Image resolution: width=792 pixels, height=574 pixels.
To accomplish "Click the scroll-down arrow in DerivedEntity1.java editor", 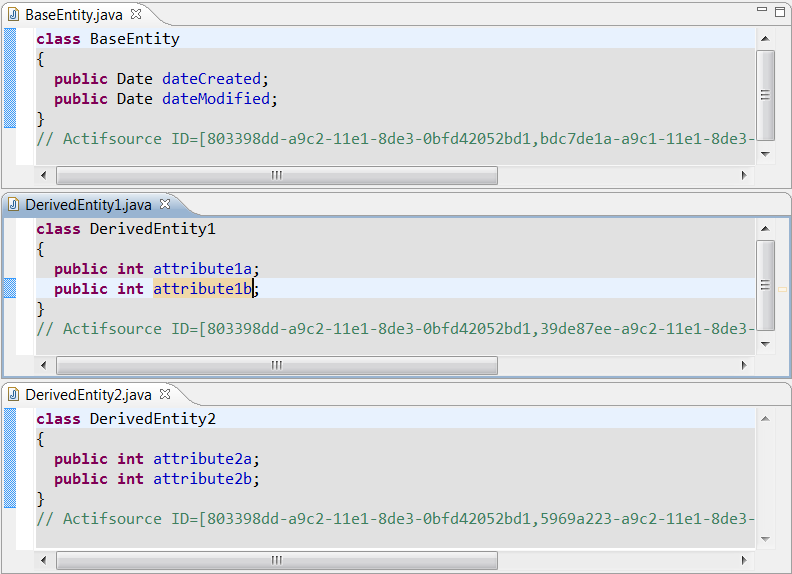I will coord(765,344).
